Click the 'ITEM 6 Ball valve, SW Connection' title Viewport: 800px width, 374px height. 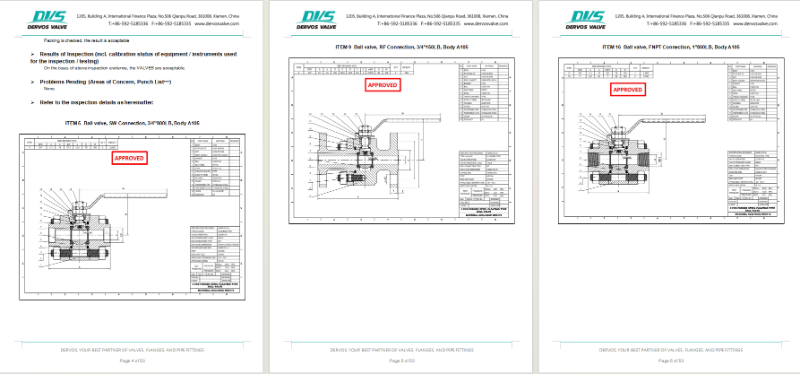132,123
